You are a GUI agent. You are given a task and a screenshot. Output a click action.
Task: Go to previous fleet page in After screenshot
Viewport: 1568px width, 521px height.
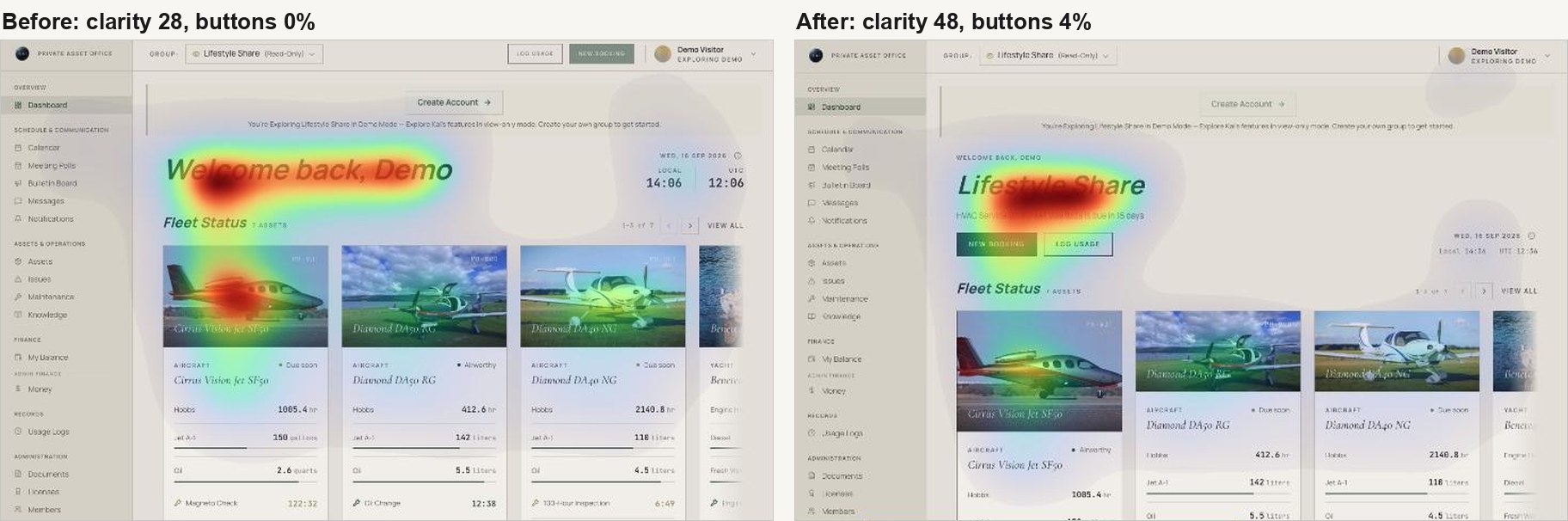coord(1462,291)
